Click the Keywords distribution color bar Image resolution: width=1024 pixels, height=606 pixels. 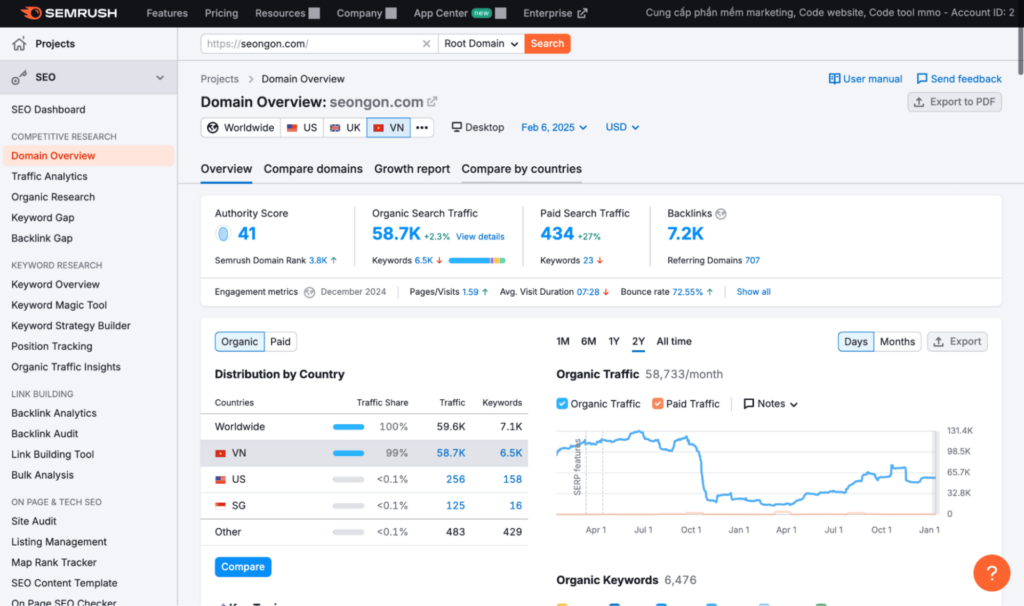coord(477,260)
